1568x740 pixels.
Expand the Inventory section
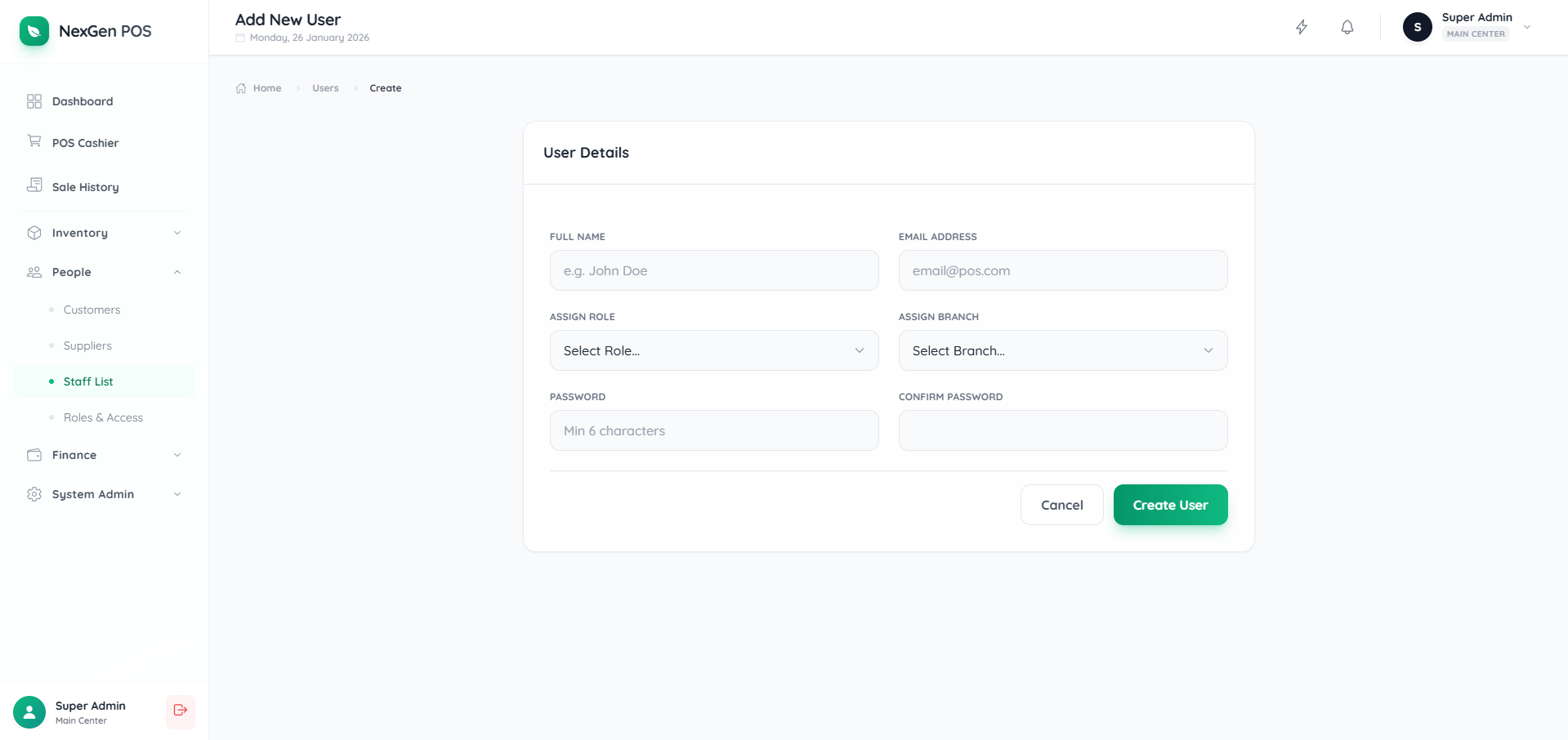(x=104, y=233)
